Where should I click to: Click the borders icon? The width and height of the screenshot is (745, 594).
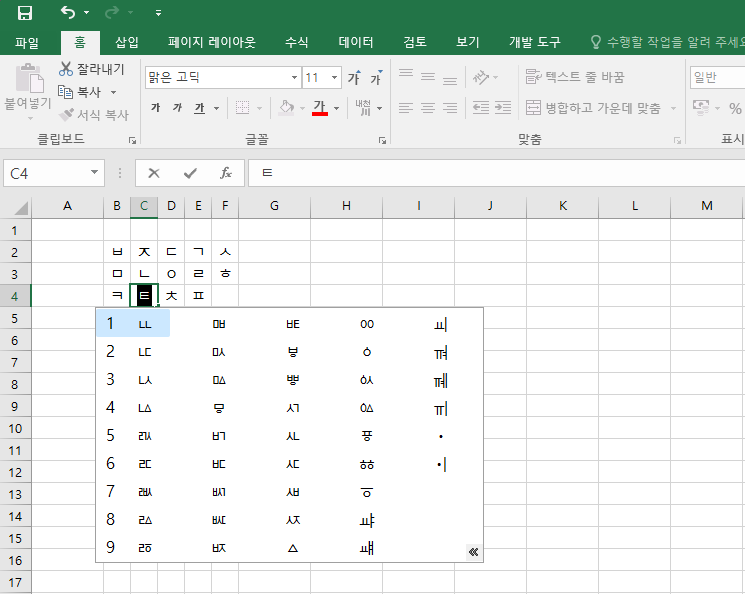pos(242,108)
